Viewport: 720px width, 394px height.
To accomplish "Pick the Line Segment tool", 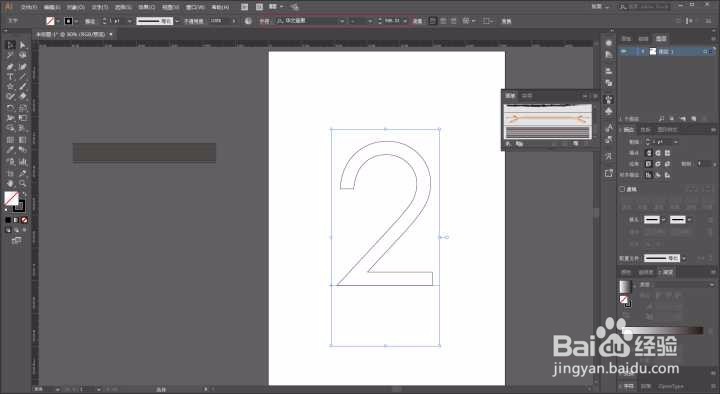I will 22,77.
